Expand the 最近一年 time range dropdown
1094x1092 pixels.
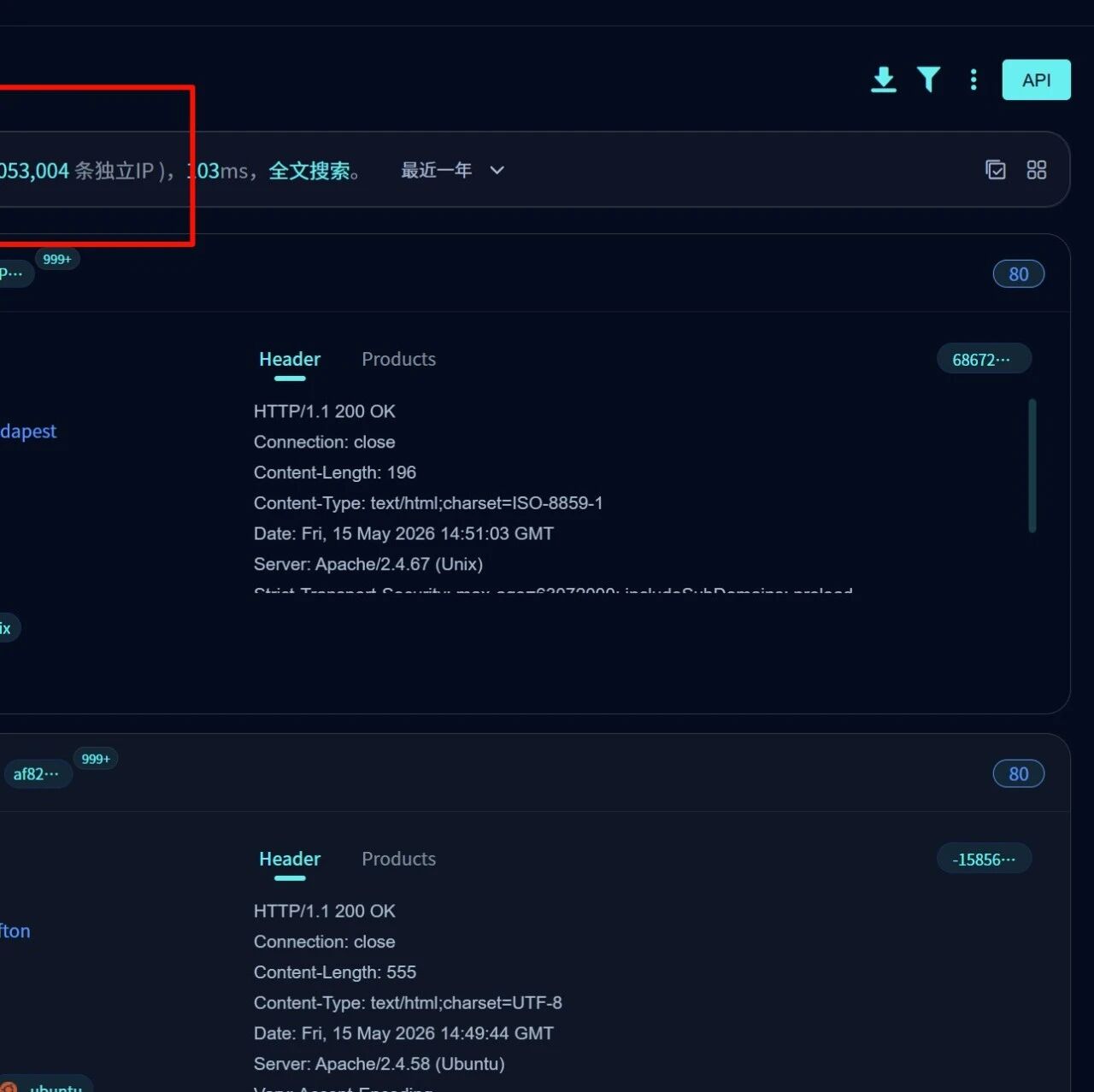[453, 170]
